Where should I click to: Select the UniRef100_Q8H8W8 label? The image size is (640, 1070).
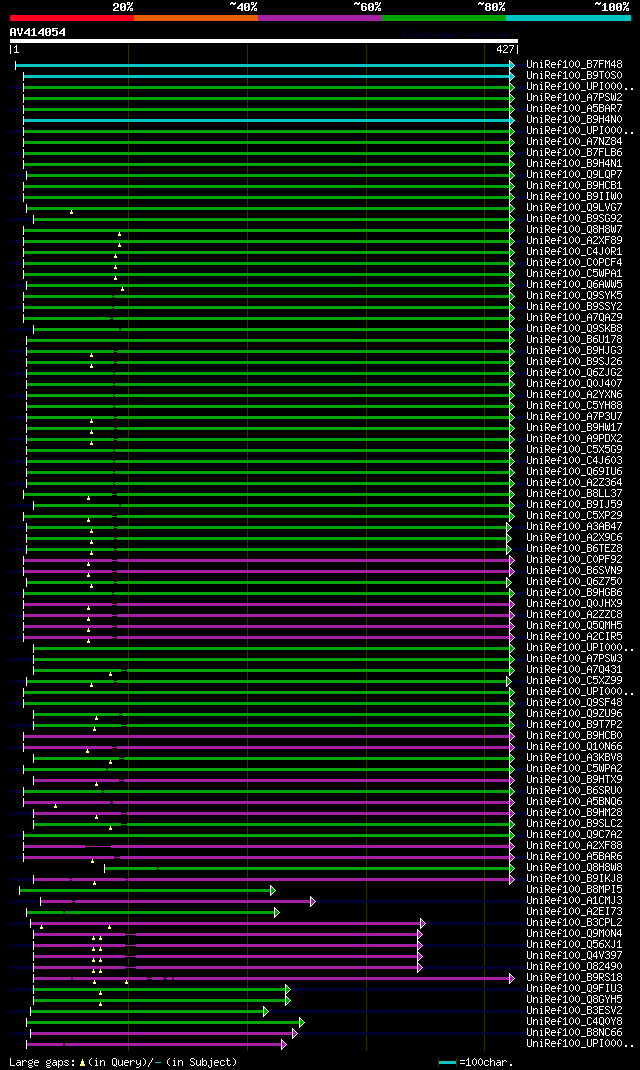574,867
